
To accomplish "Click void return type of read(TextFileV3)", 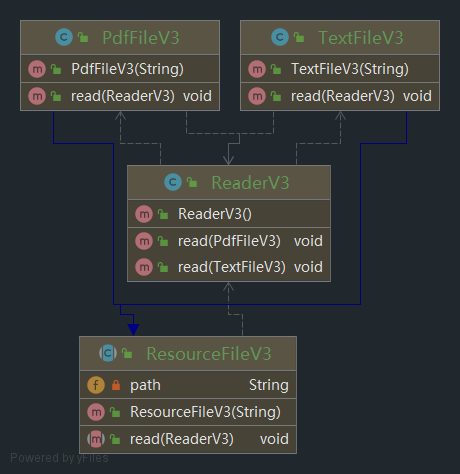I will (308, 267).
